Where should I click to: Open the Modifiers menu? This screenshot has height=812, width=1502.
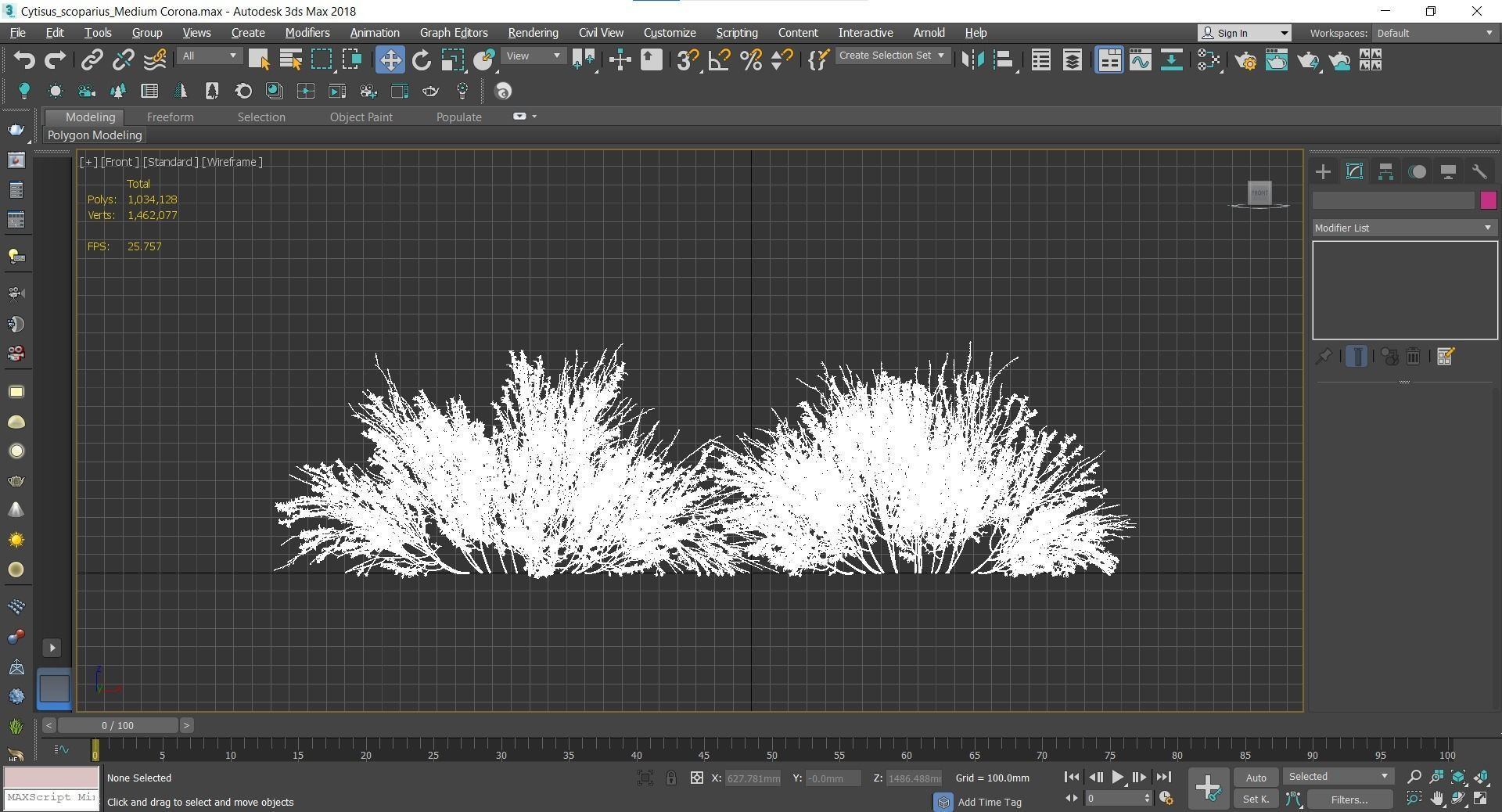click(307, 33)
